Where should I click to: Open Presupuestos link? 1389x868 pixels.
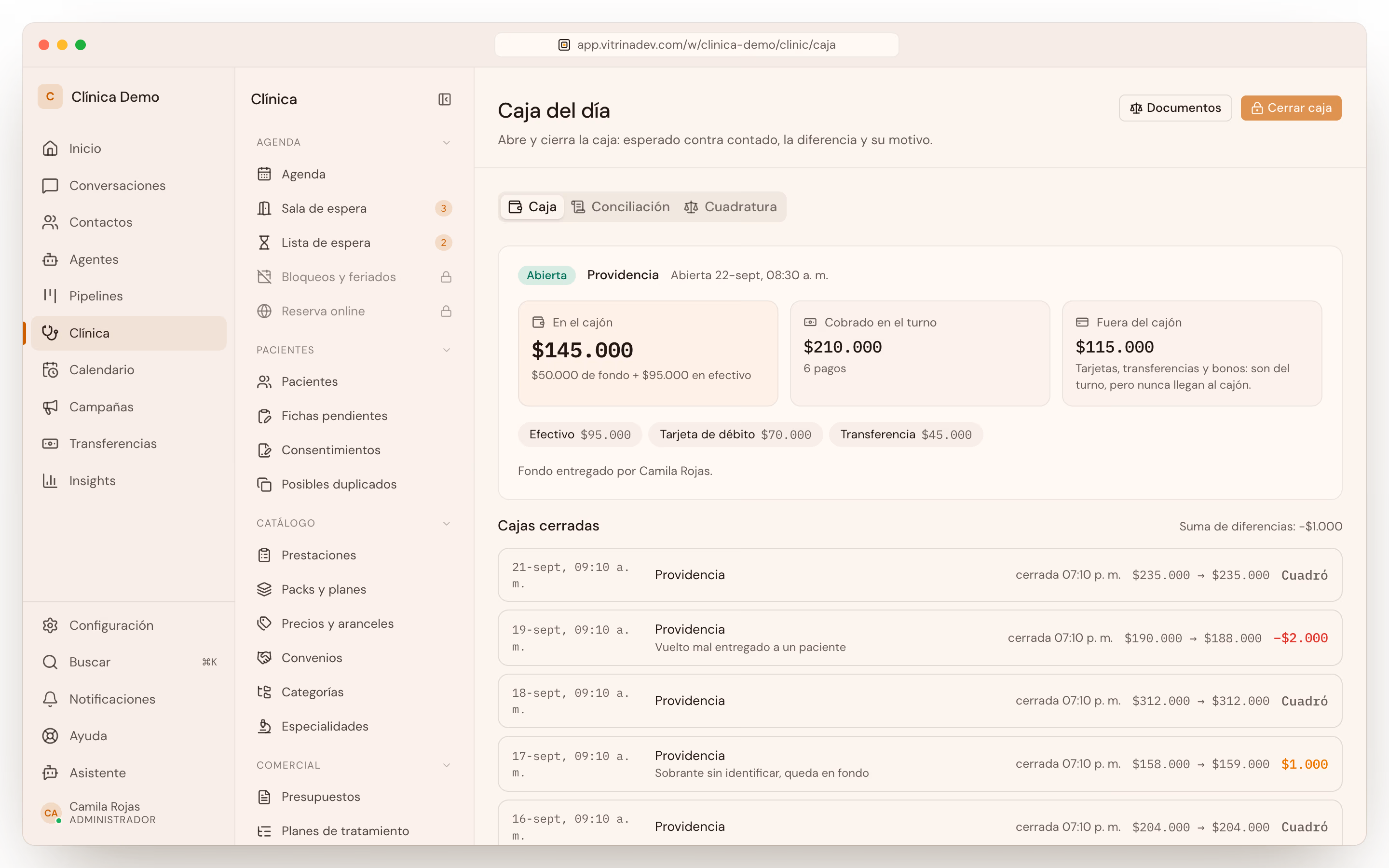(354, 797)
